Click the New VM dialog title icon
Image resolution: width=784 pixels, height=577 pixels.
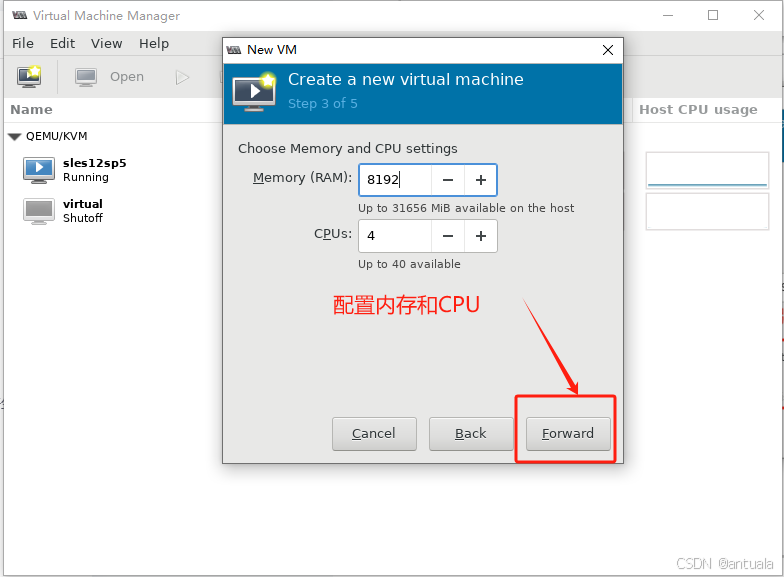click(234, 50)
